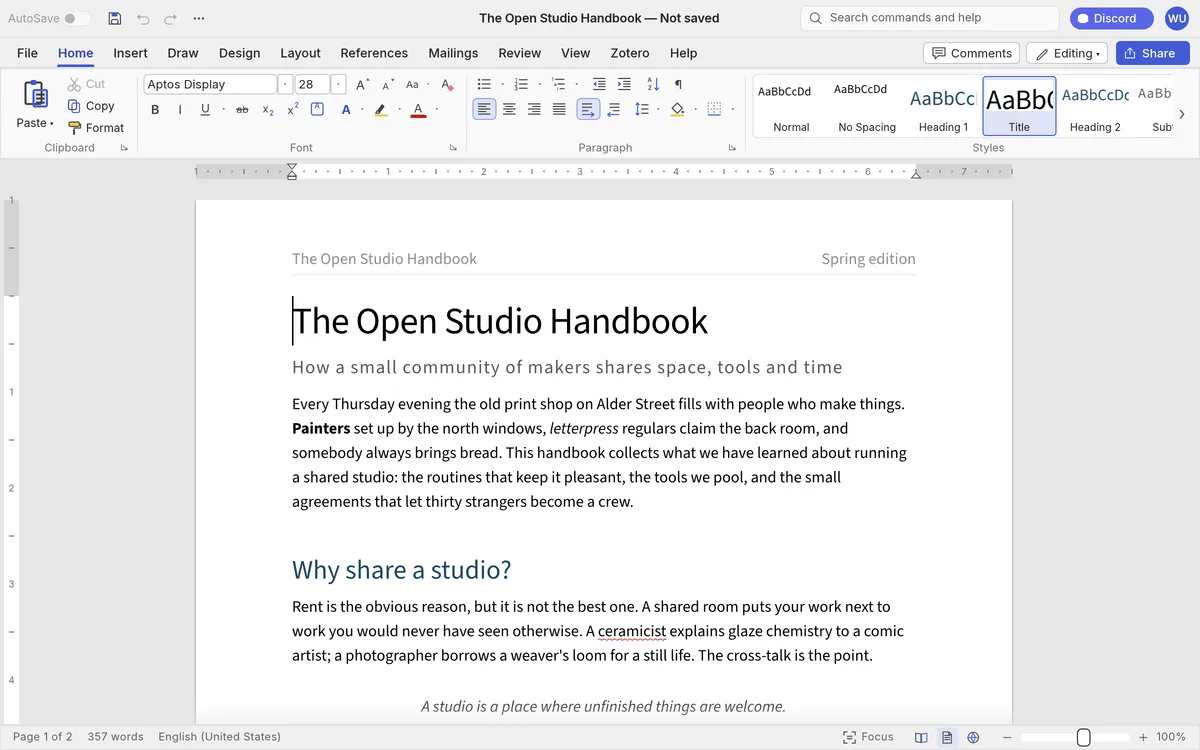
Task: Expand the Font dialog launcher
Action: click(x=453, y=148)
